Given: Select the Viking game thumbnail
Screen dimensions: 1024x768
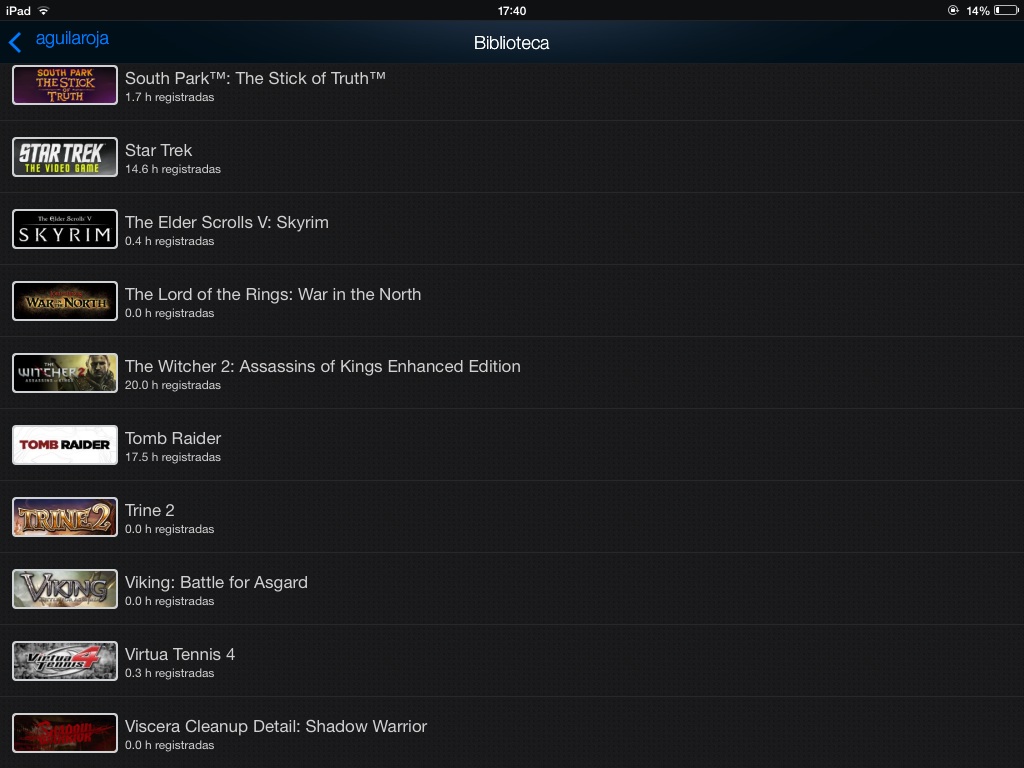Looking at the screenshot, I should click(65, 588).
